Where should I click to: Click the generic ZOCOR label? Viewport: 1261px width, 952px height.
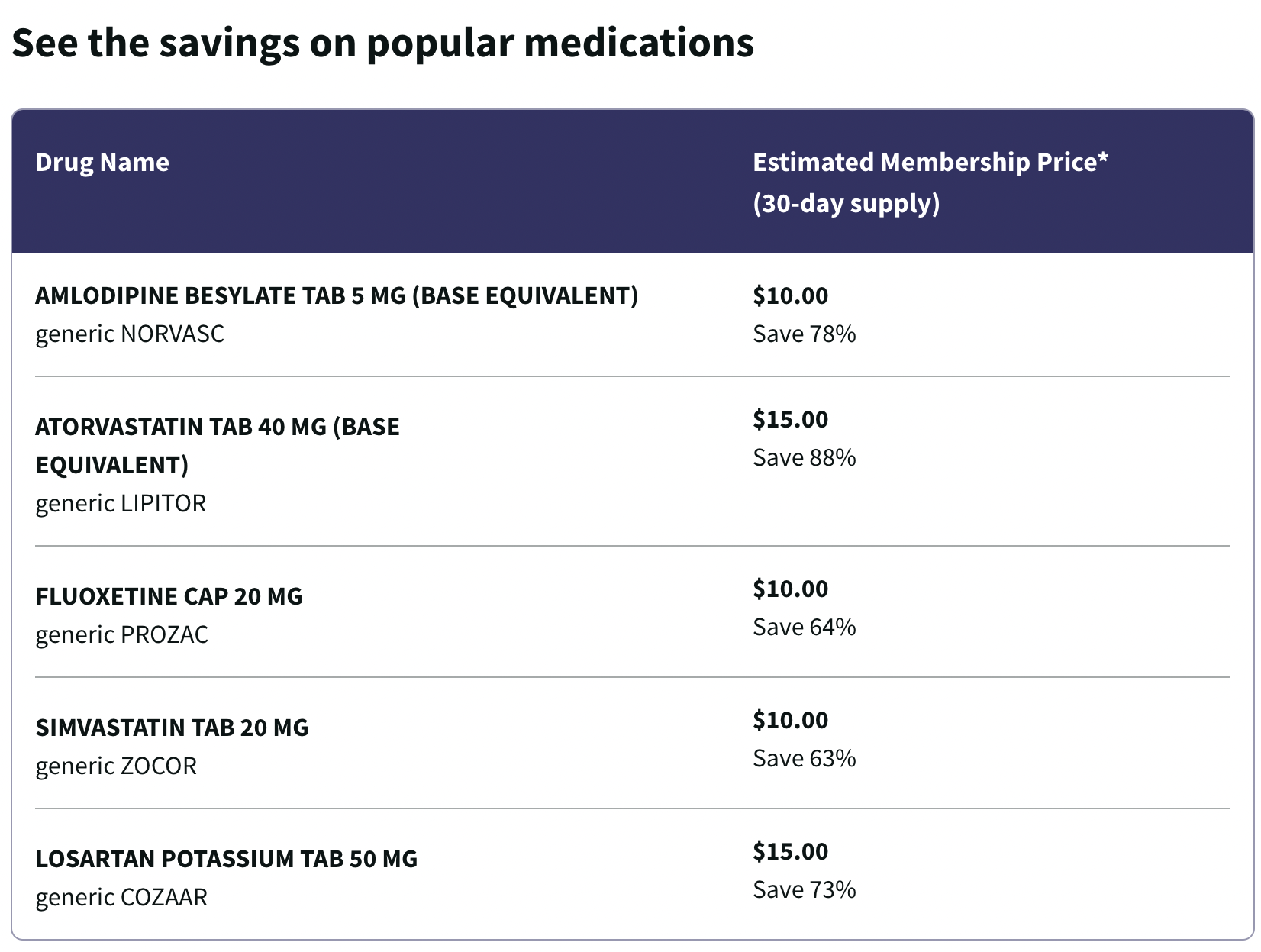[116, 766]
